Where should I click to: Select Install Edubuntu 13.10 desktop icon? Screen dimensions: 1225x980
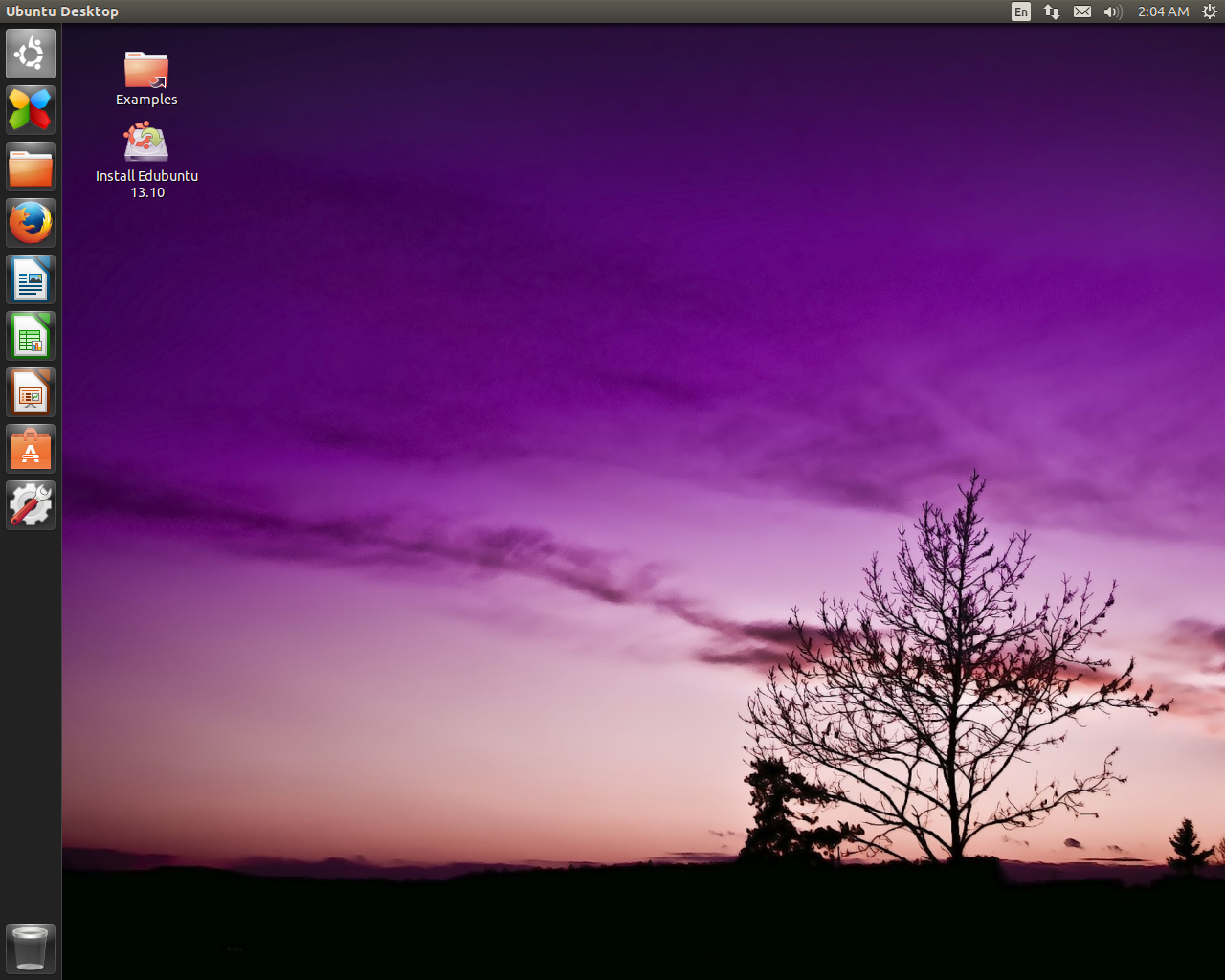click(x=147, y=161)
